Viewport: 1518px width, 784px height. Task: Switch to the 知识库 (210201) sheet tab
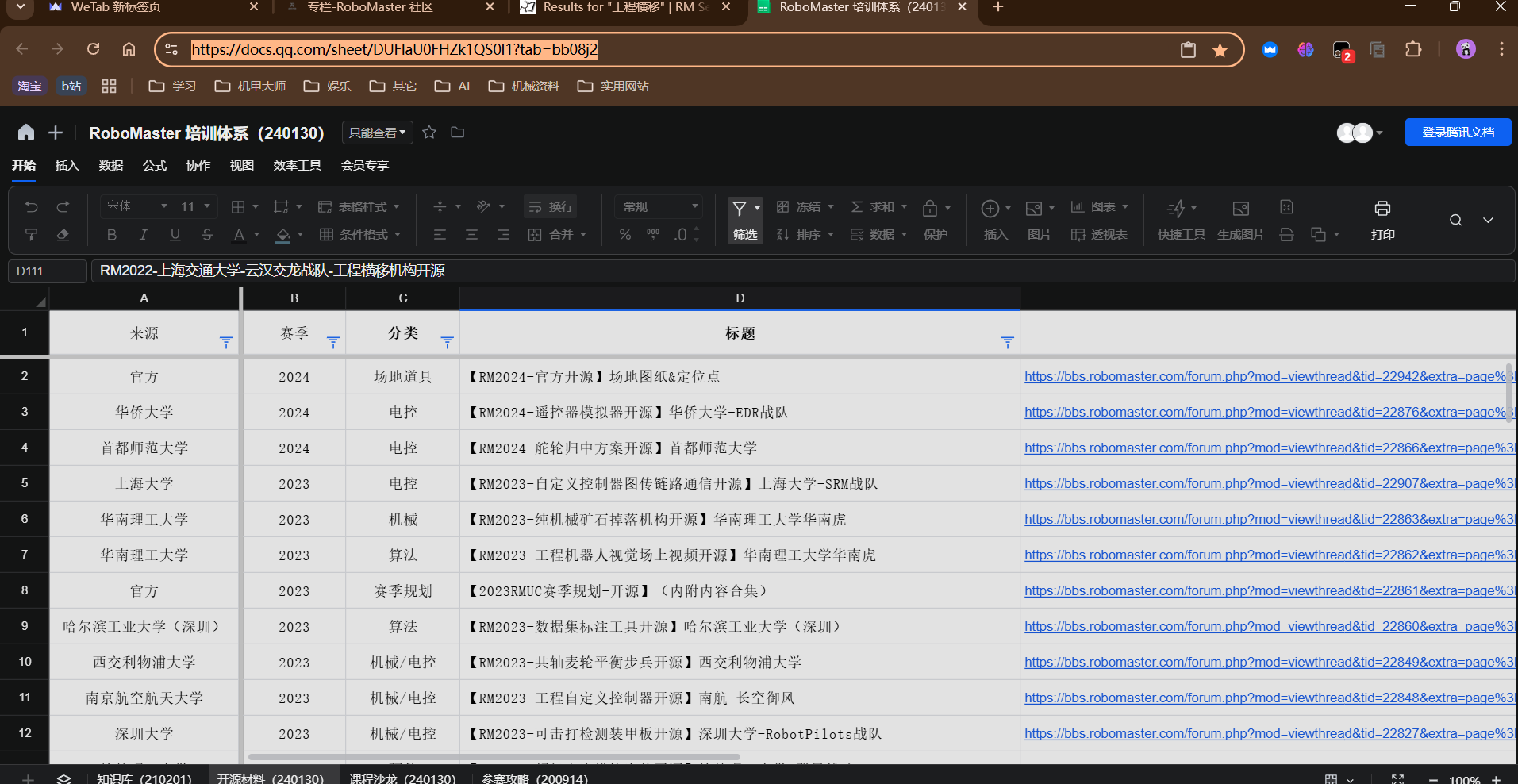coord(144,778)
